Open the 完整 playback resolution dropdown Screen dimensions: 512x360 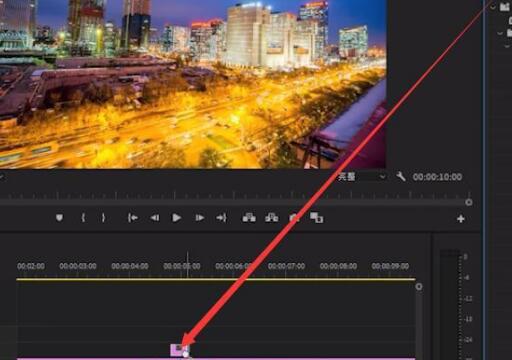362,177
